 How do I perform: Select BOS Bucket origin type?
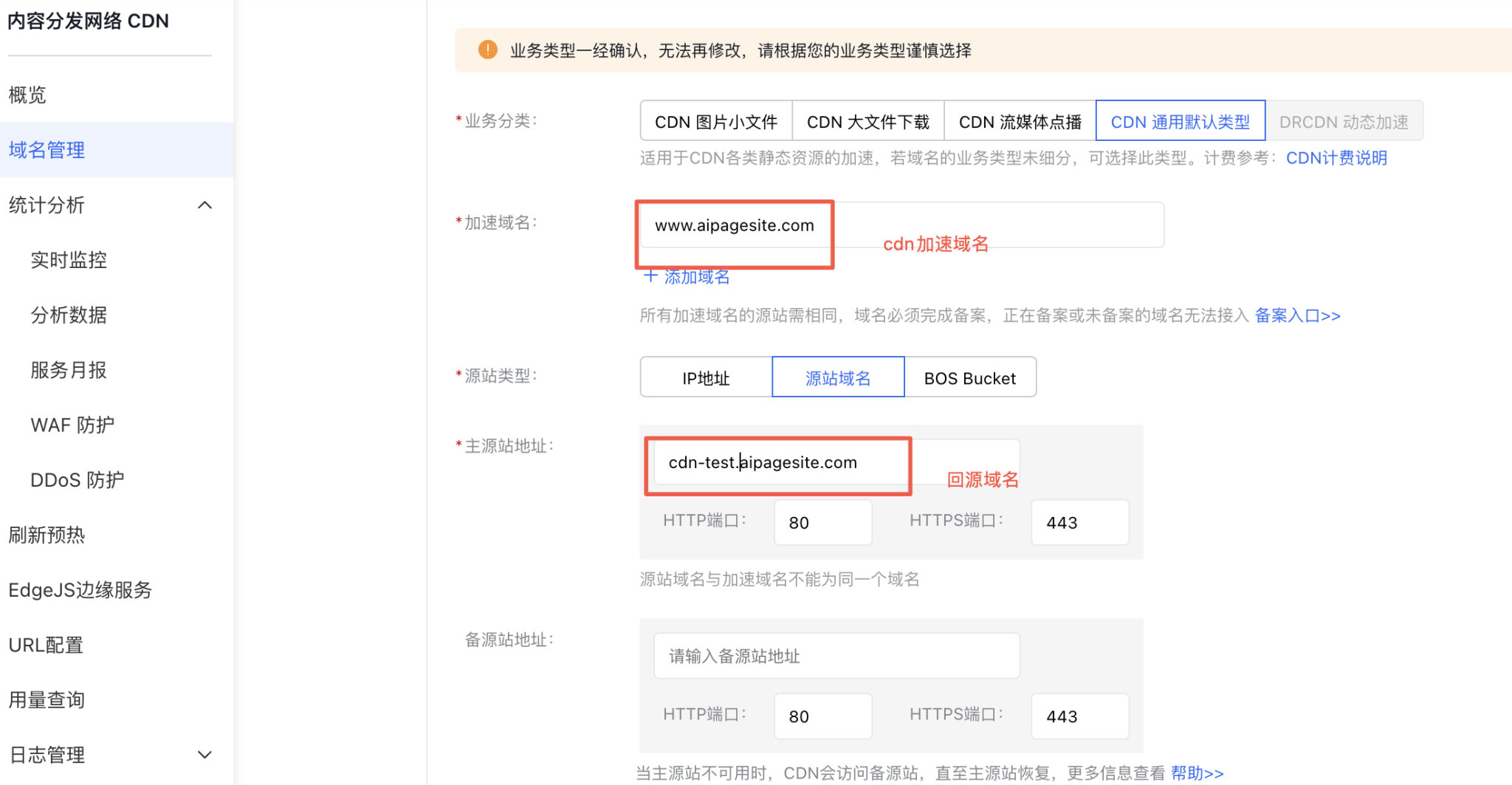point(969,377)
